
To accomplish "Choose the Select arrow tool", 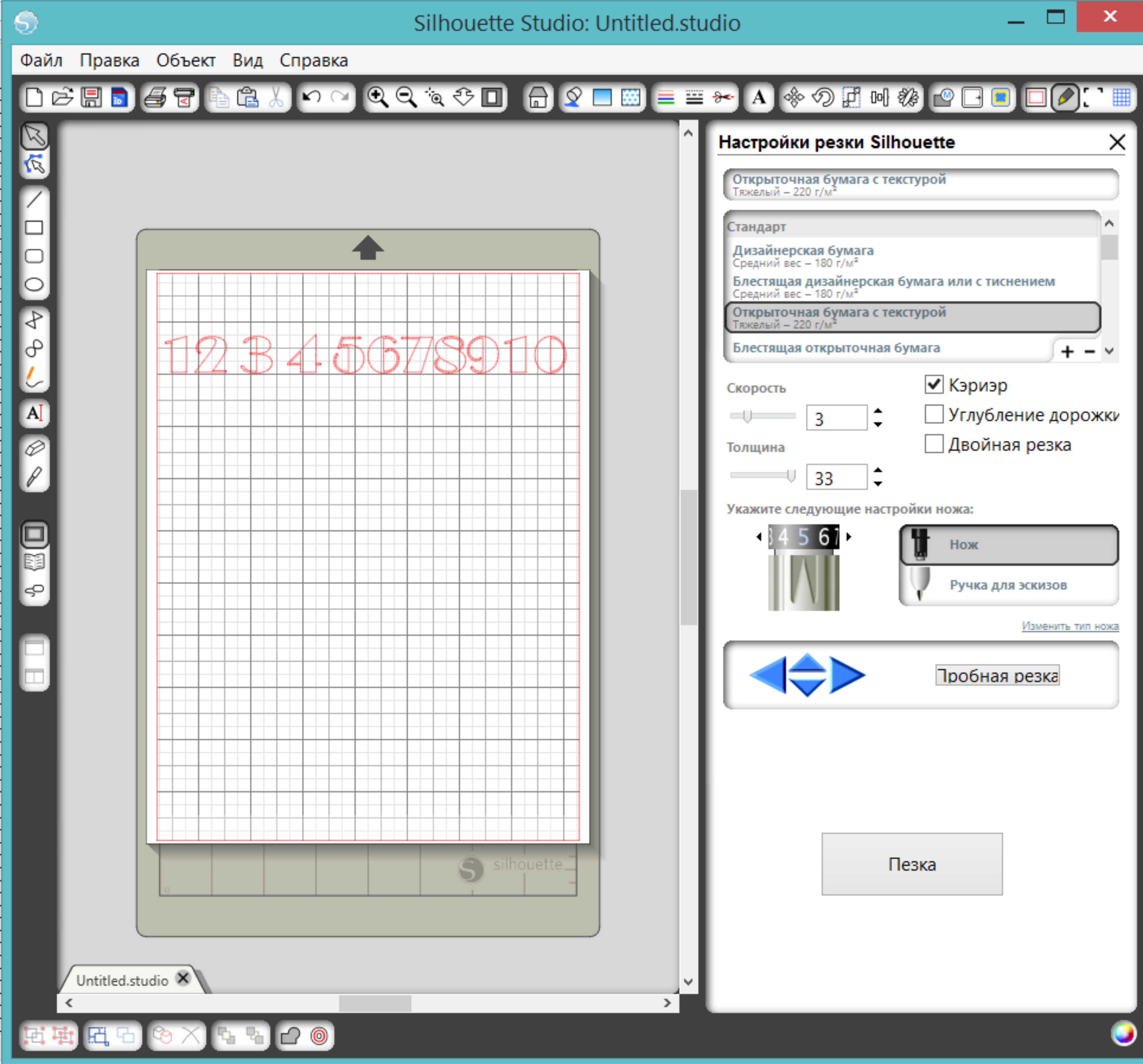I will point(34,136).
